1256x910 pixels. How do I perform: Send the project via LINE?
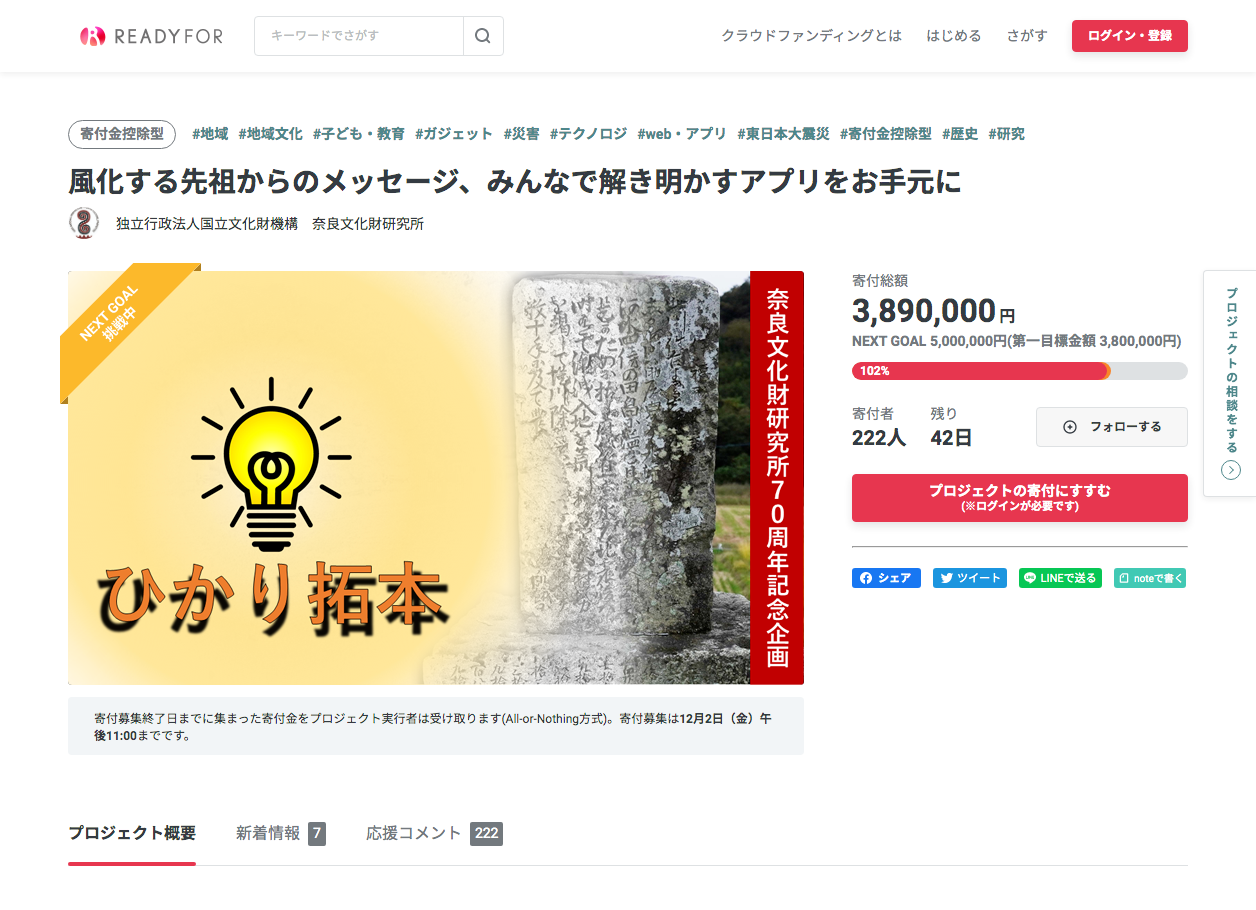[x=1060, y=578]
